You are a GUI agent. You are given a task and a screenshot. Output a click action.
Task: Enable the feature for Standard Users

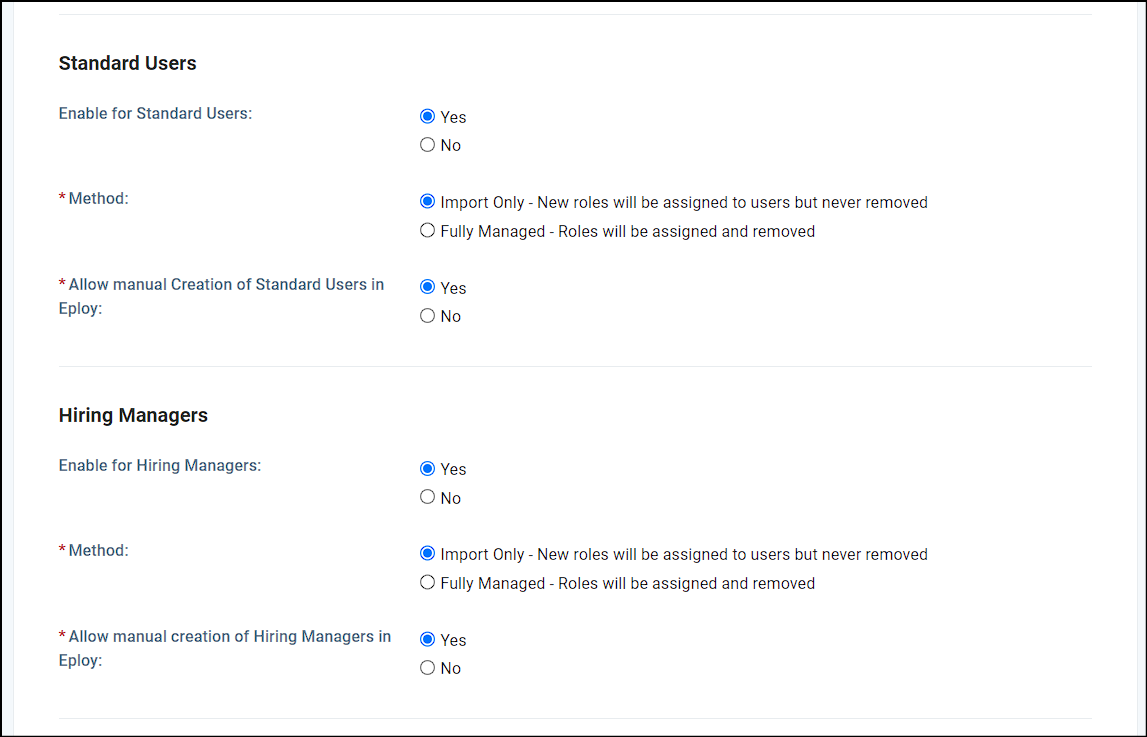[x=428, y=115]
